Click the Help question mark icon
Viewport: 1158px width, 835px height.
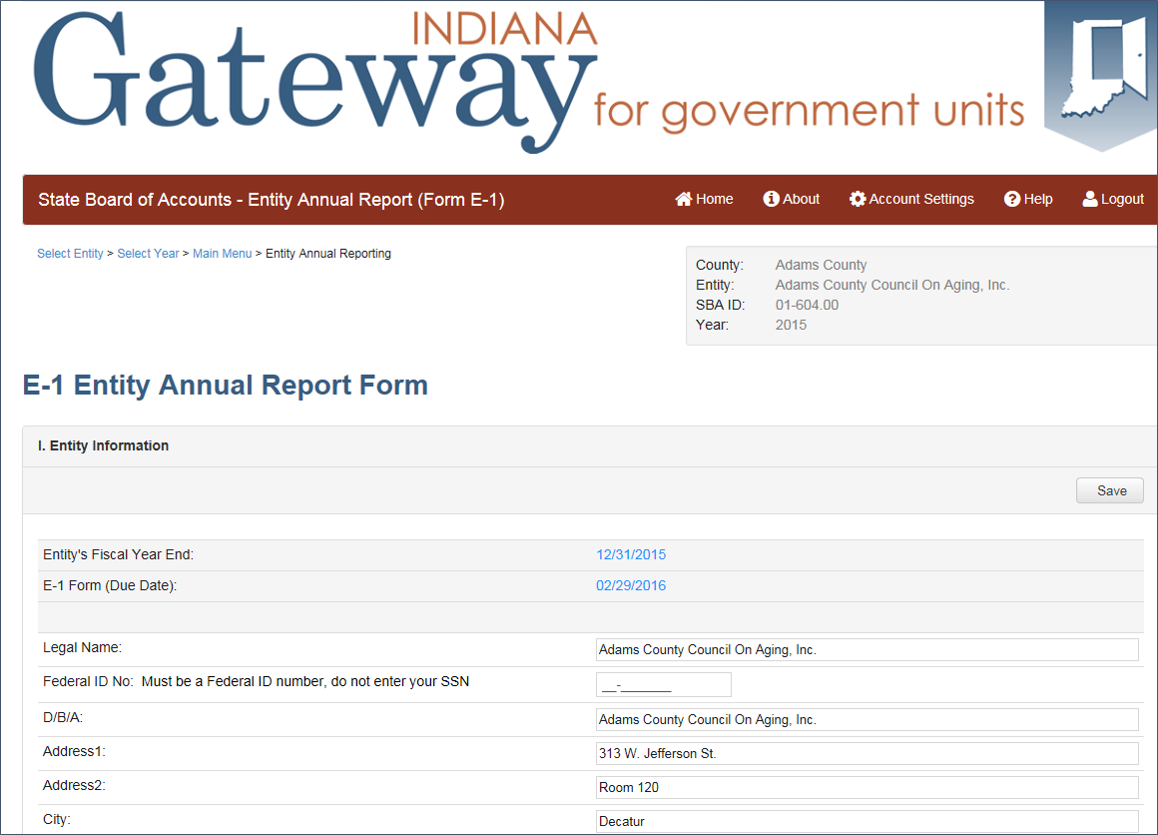click(1012, 199)
